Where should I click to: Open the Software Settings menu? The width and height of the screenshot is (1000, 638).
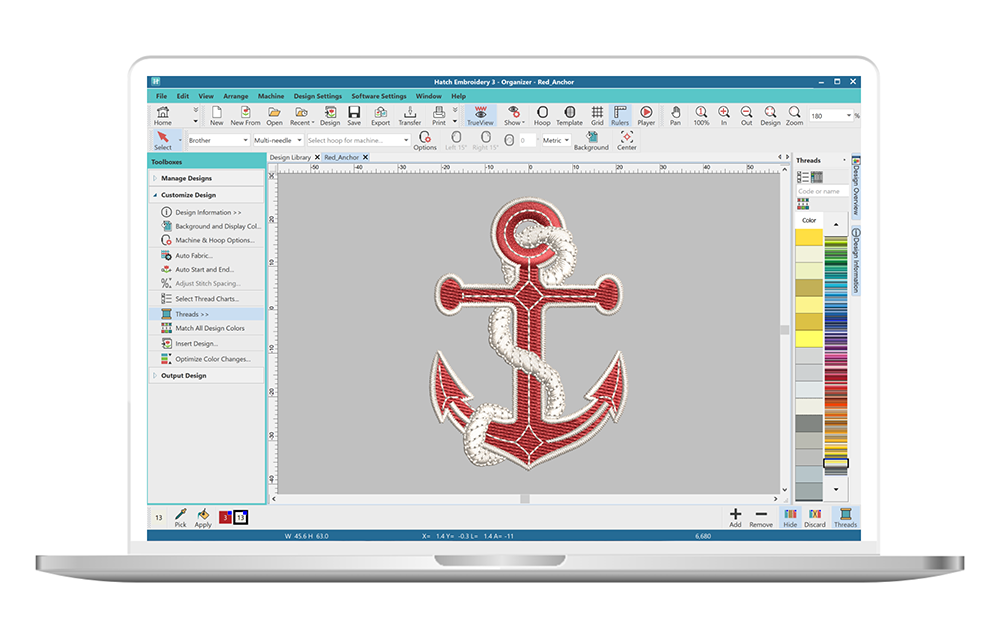coord(378,96)
